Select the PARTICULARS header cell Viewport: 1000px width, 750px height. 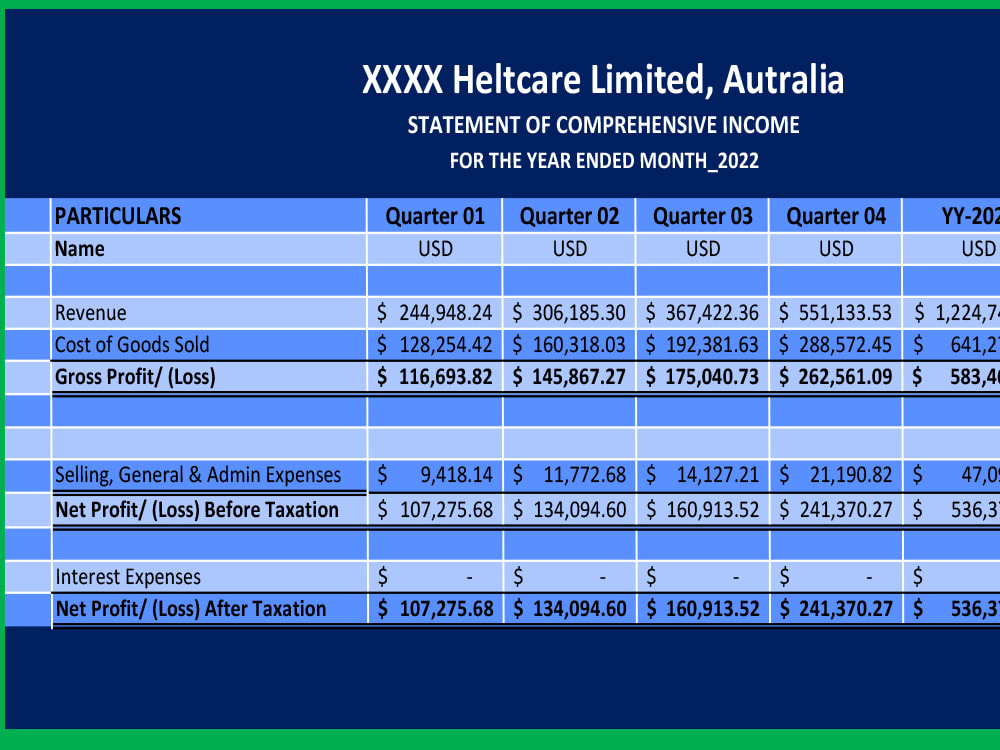(x=209, y=216)
